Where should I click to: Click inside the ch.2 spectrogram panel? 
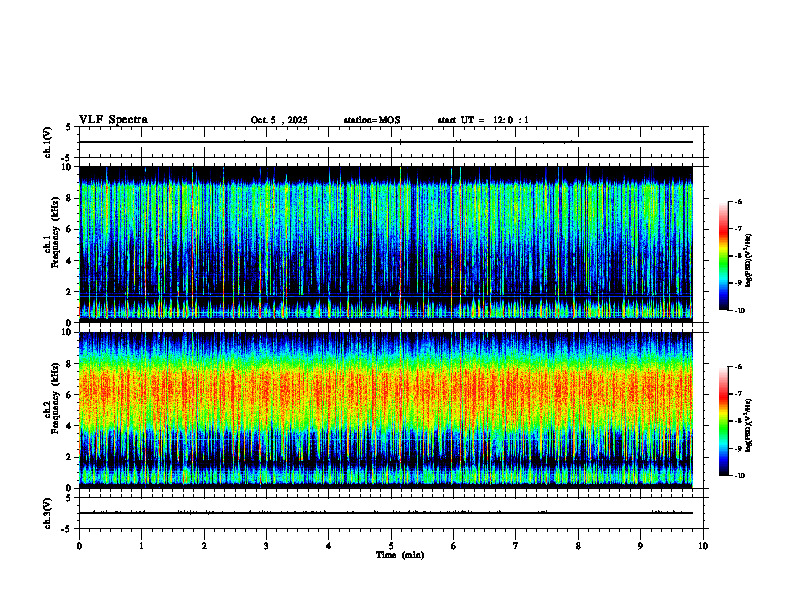click(x=386, y=410)
